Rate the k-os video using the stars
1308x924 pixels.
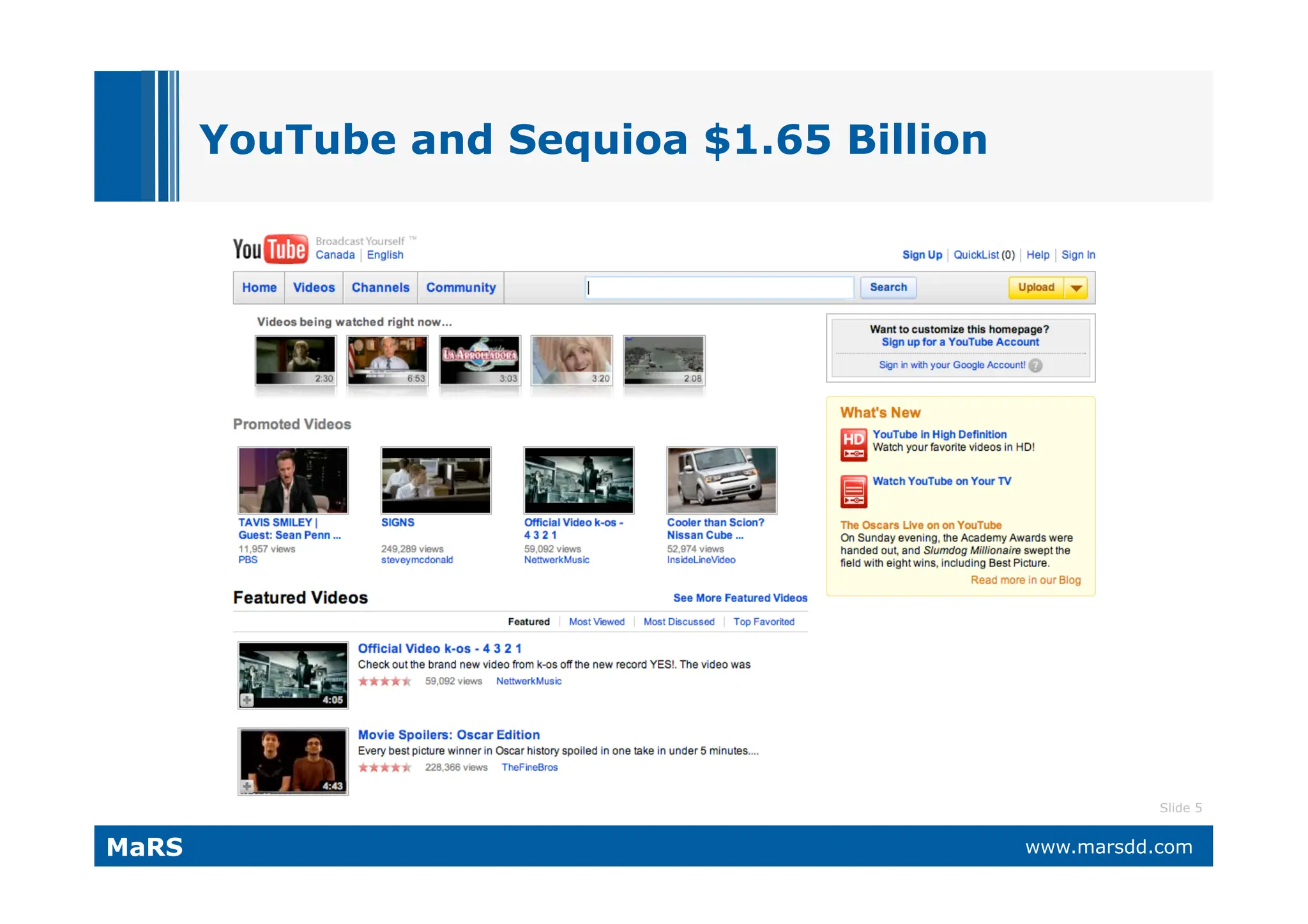384,681
